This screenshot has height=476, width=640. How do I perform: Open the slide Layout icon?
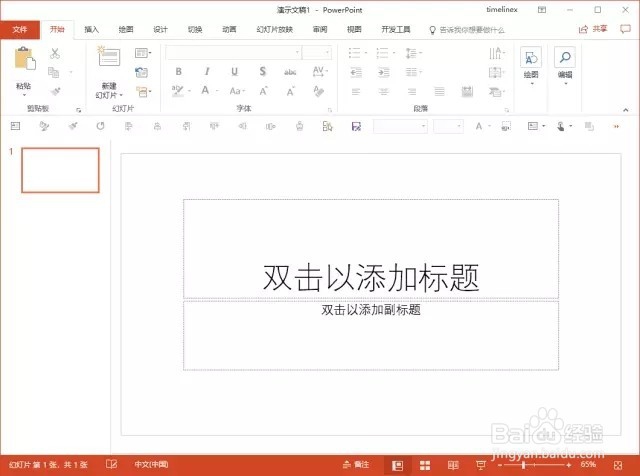pos(142,53)
